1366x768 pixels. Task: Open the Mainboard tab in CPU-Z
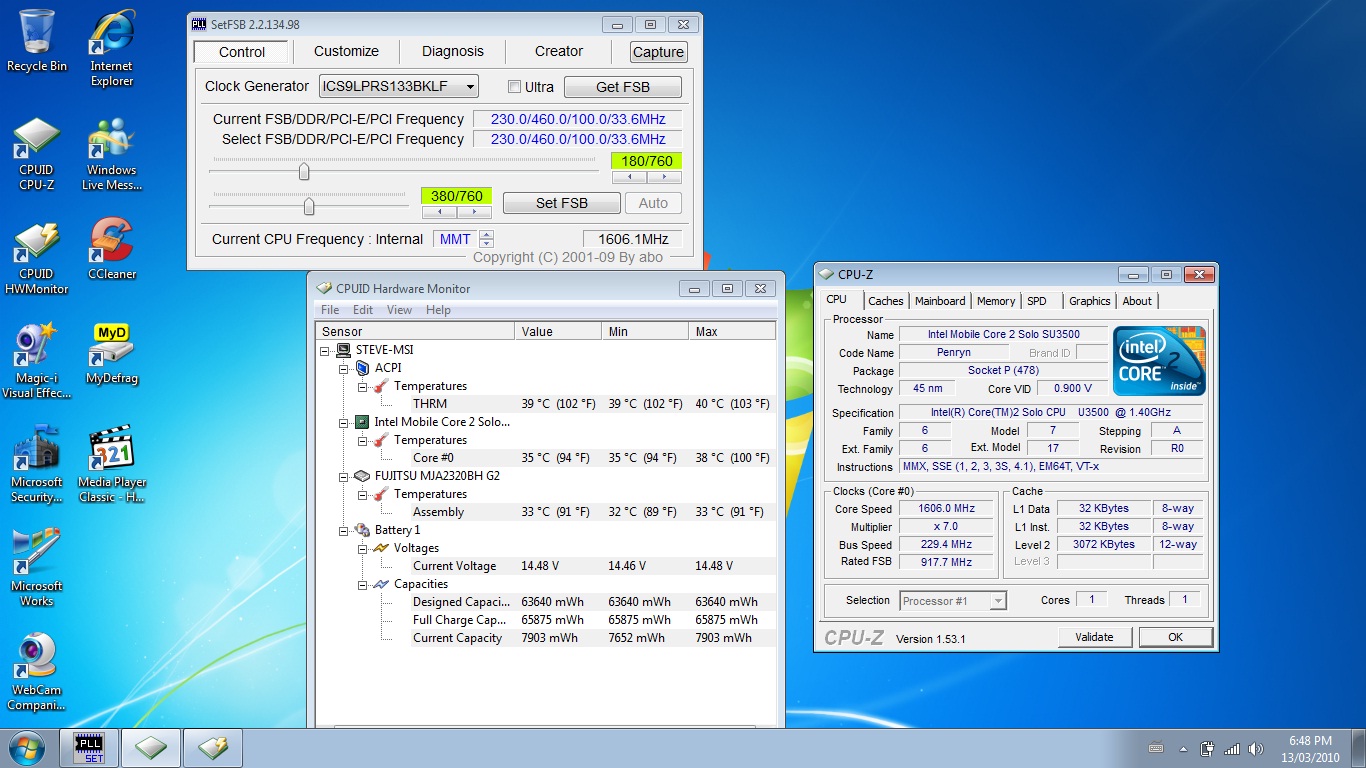pos(940,301)
